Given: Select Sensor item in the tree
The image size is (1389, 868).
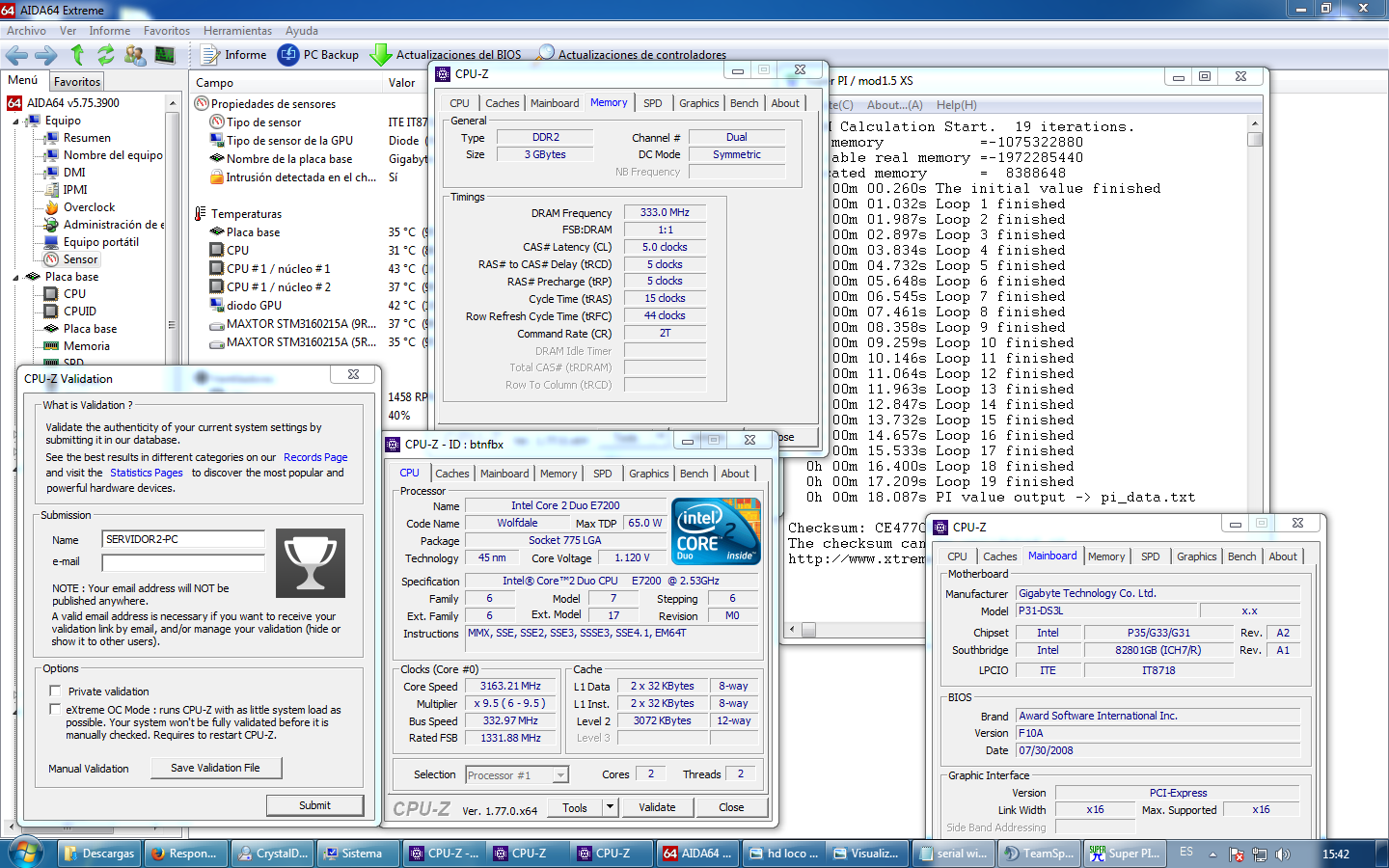Looking at the screenshot, I should point(80,259).
